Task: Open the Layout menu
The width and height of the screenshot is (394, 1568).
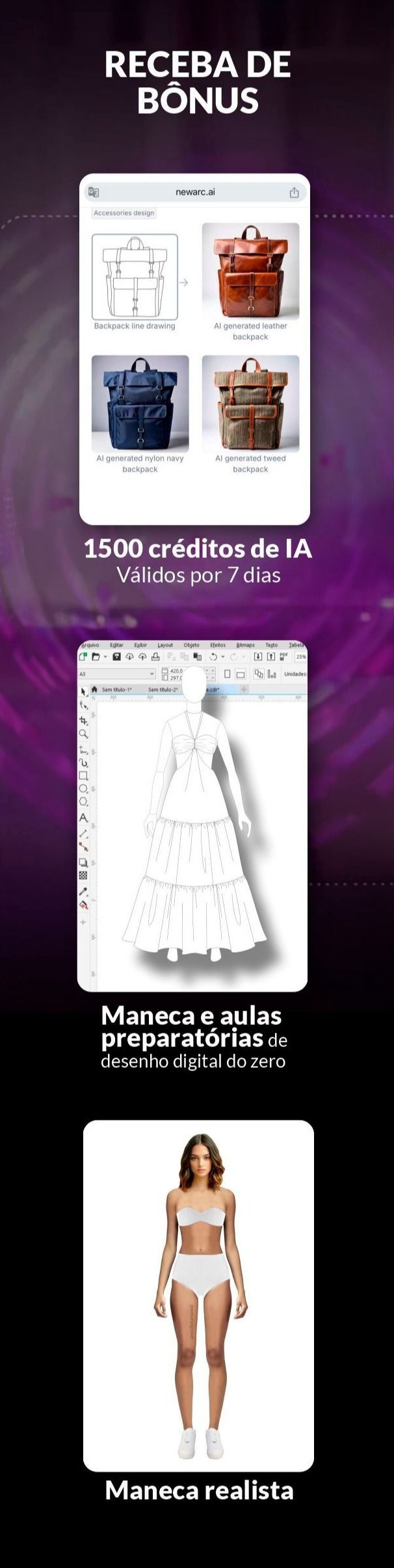Action: pos(165,645)
